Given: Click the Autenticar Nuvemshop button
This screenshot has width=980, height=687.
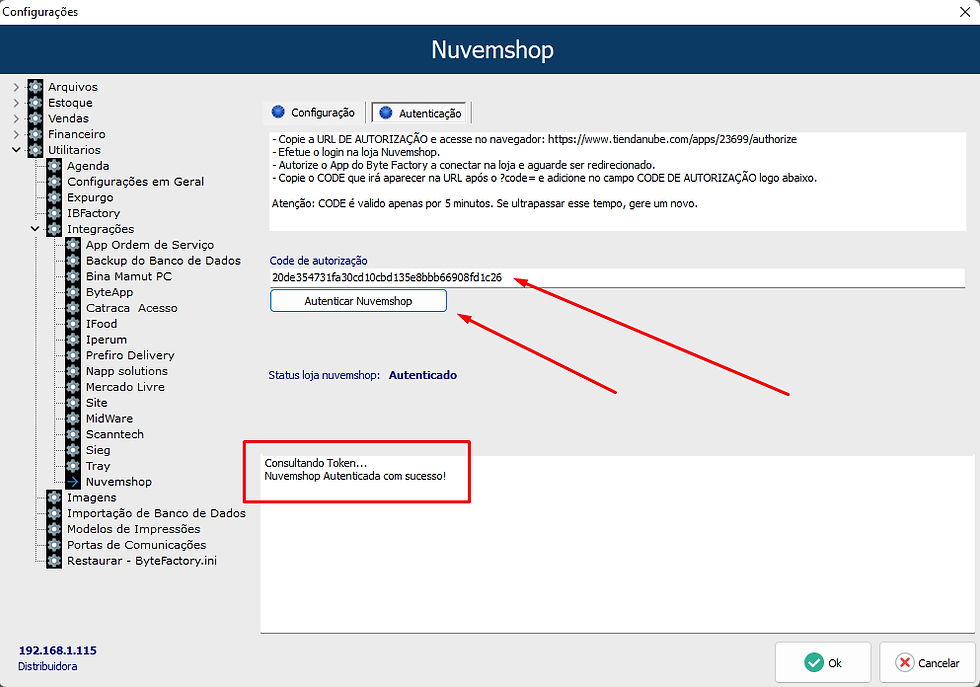Looking at the screenshot, I should click(x=358, y=301).
